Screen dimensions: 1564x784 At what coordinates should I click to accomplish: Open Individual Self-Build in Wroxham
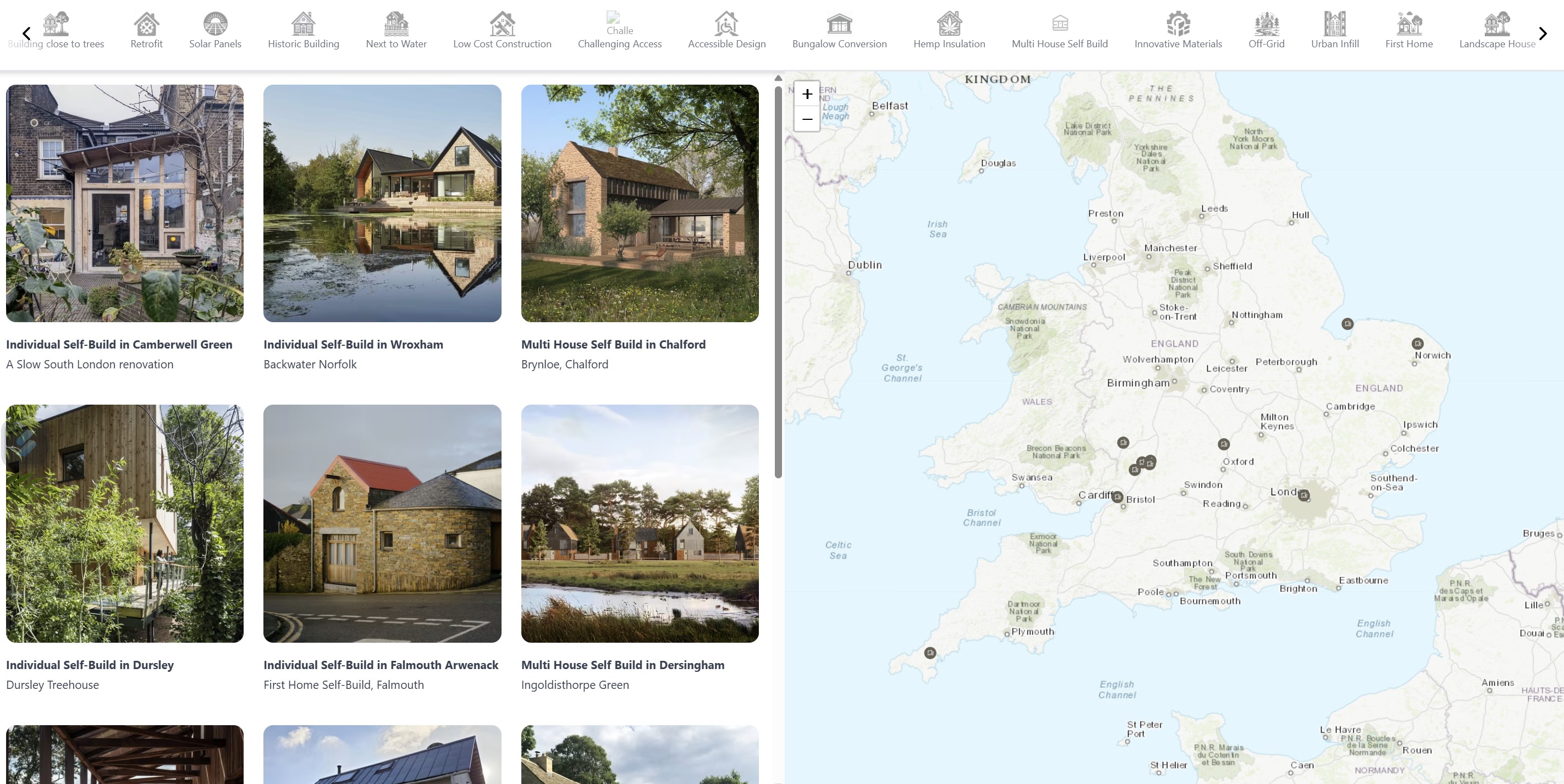[x=354, y=344]
